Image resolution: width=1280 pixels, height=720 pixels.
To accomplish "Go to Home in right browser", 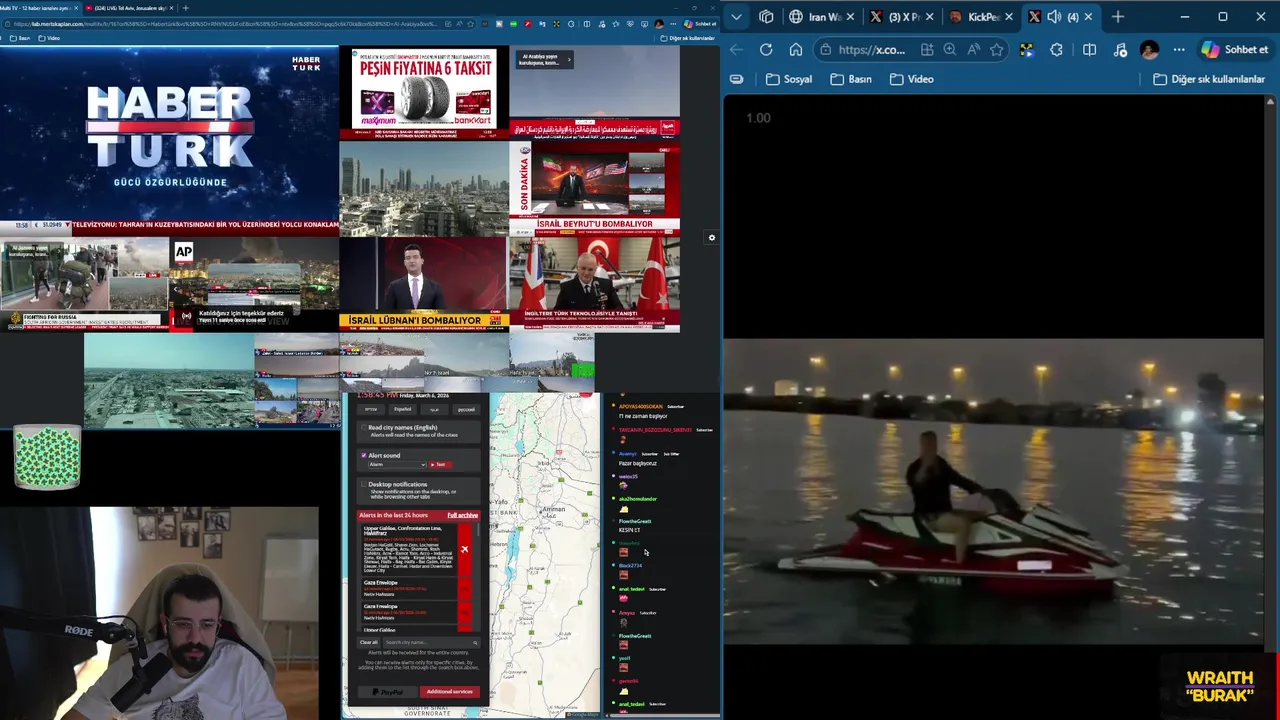I will (796, 49).
